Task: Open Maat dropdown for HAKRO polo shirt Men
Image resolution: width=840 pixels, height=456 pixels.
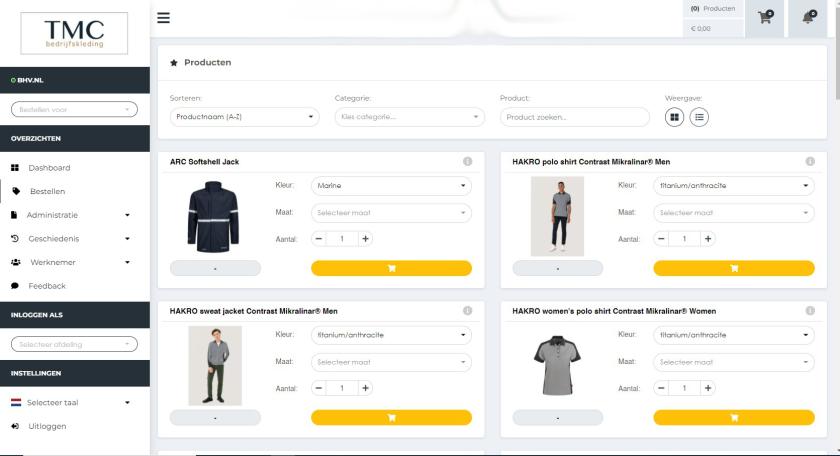Action: click(734, 213)
